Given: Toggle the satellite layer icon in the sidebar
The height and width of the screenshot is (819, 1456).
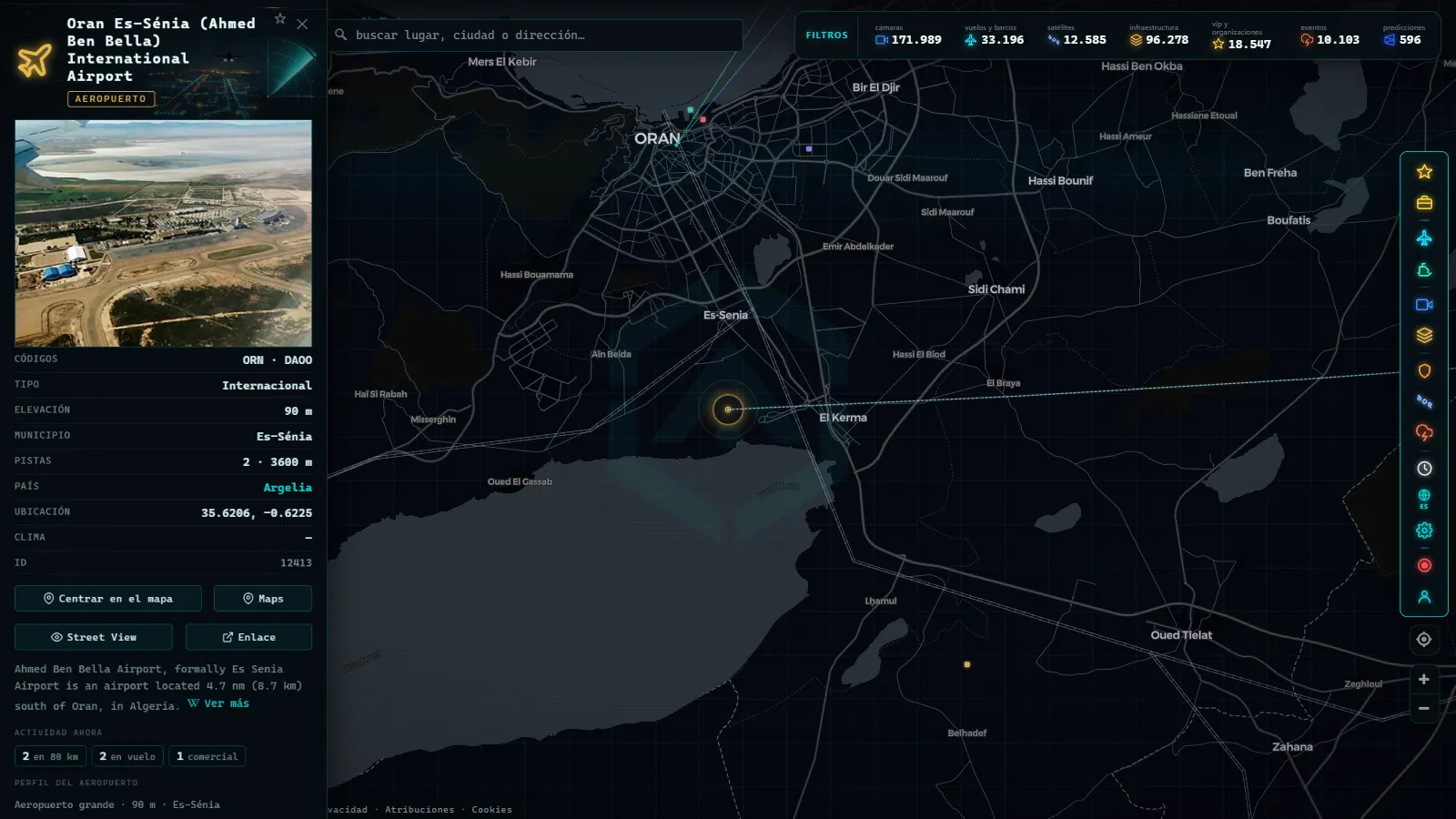Looking at the screenshot, I should click(1424, 401).
